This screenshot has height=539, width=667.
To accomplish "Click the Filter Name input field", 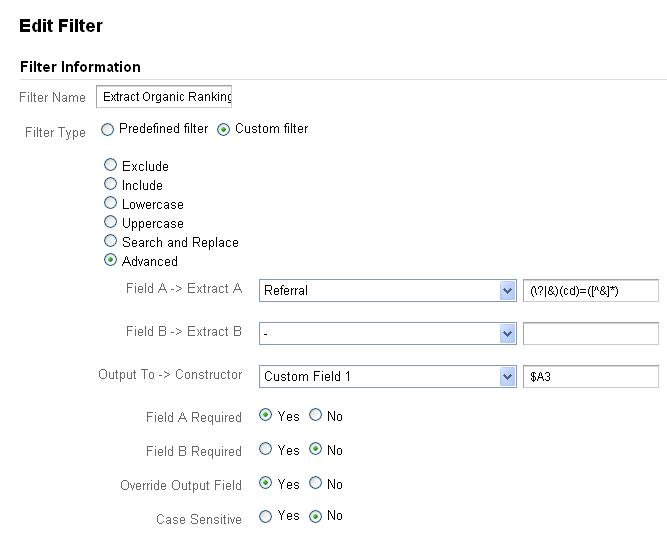I will click(164, 97).
